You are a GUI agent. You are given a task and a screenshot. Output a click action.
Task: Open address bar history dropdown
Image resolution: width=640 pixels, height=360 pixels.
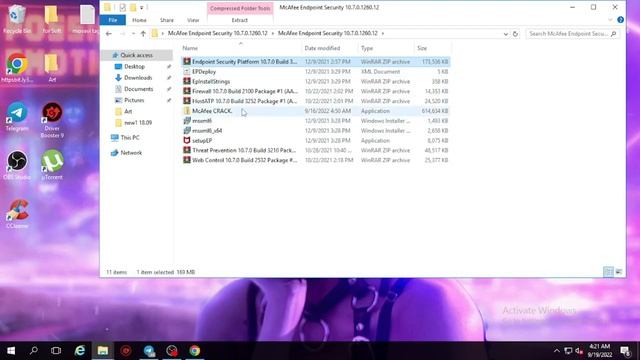pos(506,34)
